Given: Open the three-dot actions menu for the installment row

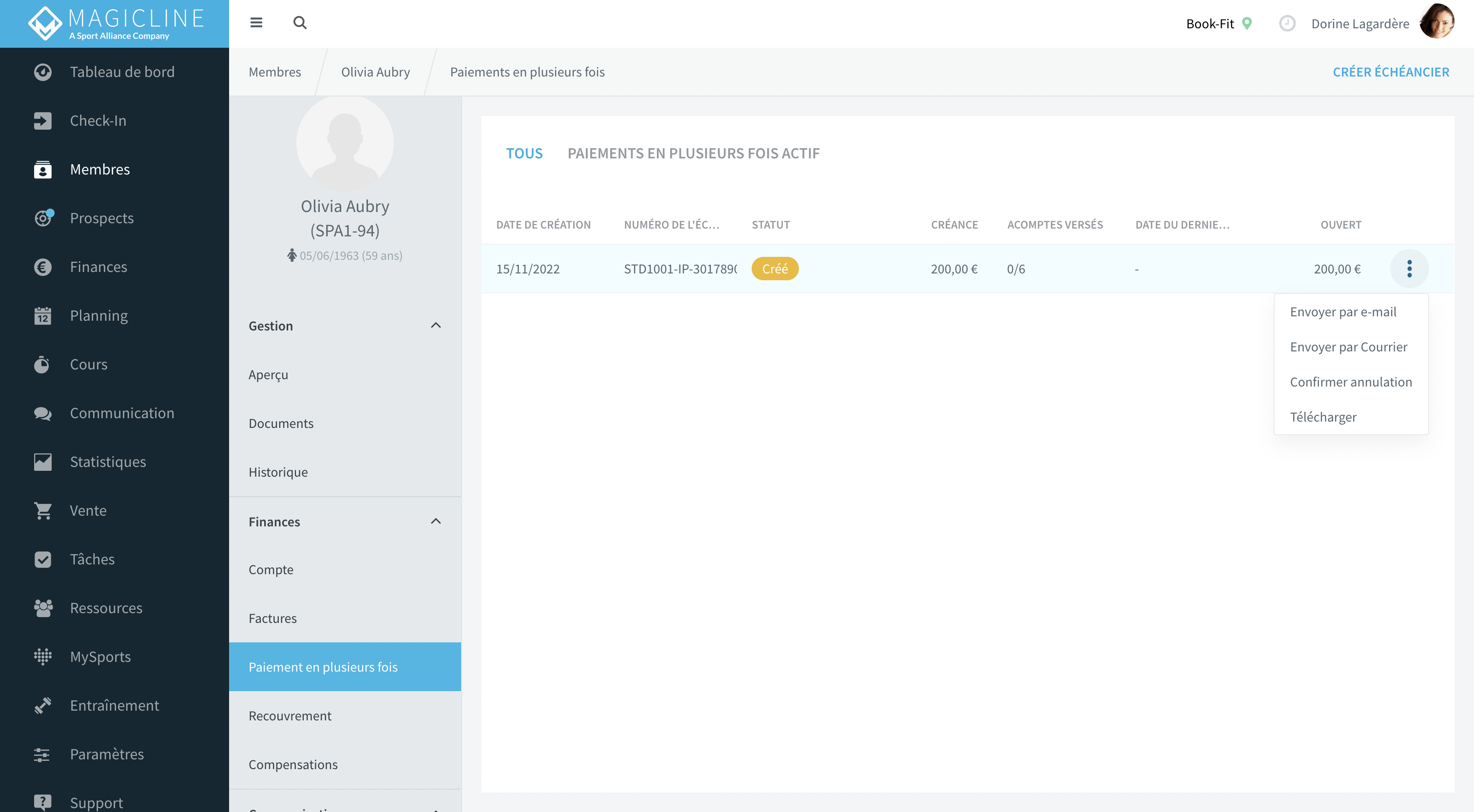Looking at the screenshot, I should [x=1409, y=269].
